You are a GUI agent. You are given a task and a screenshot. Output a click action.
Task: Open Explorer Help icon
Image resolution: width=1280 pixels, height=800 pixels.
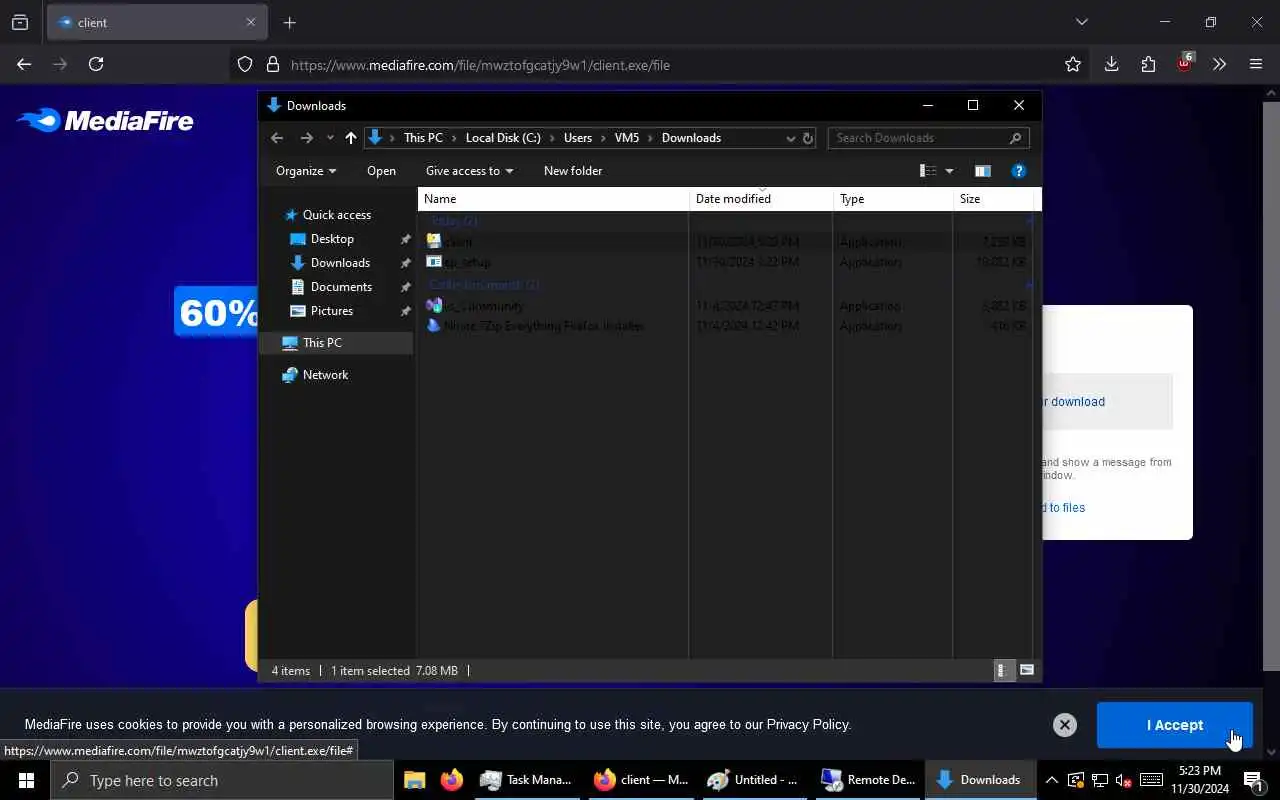[1018, 171]
